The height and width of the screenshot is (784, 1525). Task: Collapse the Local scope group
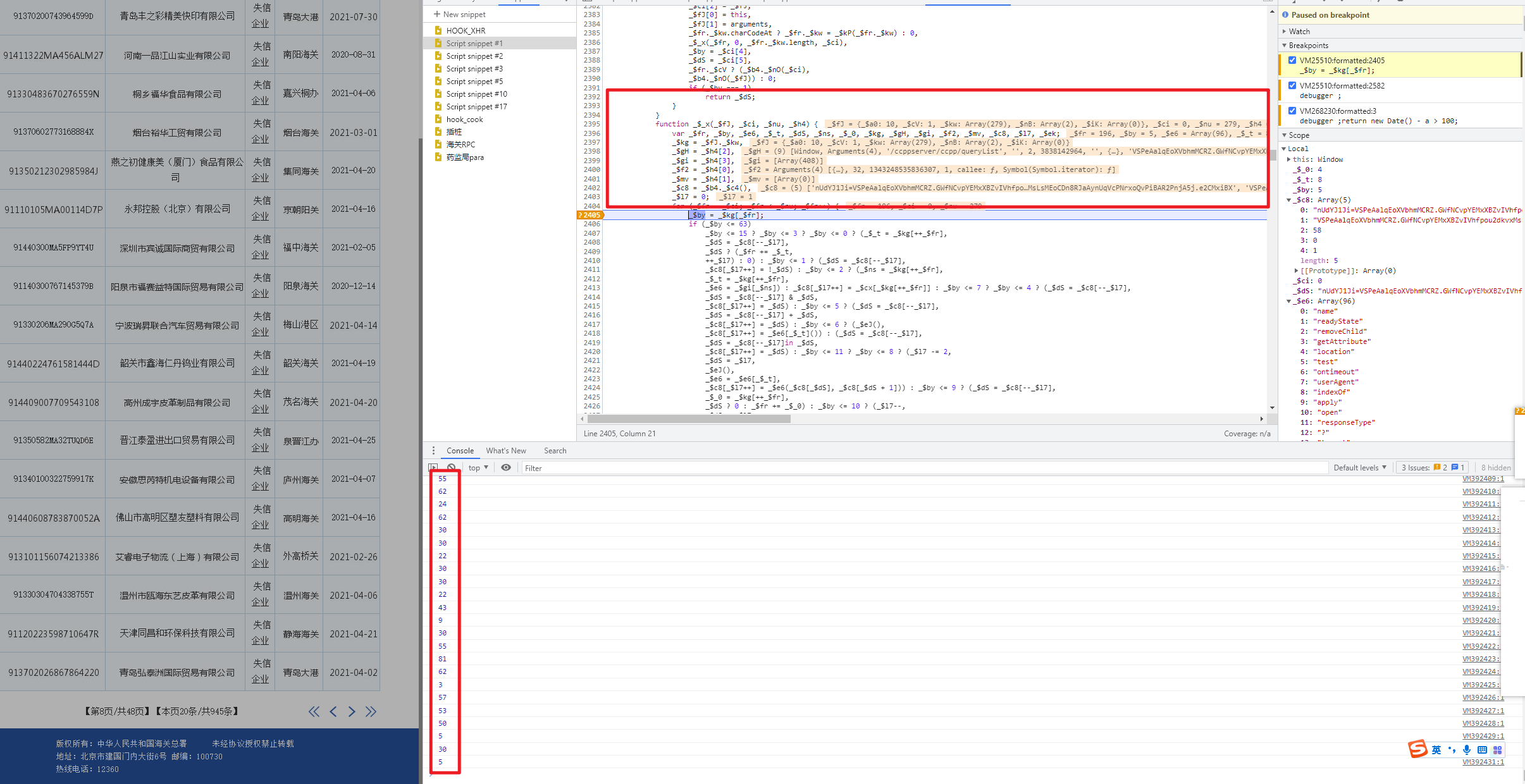click(1285, 149)
